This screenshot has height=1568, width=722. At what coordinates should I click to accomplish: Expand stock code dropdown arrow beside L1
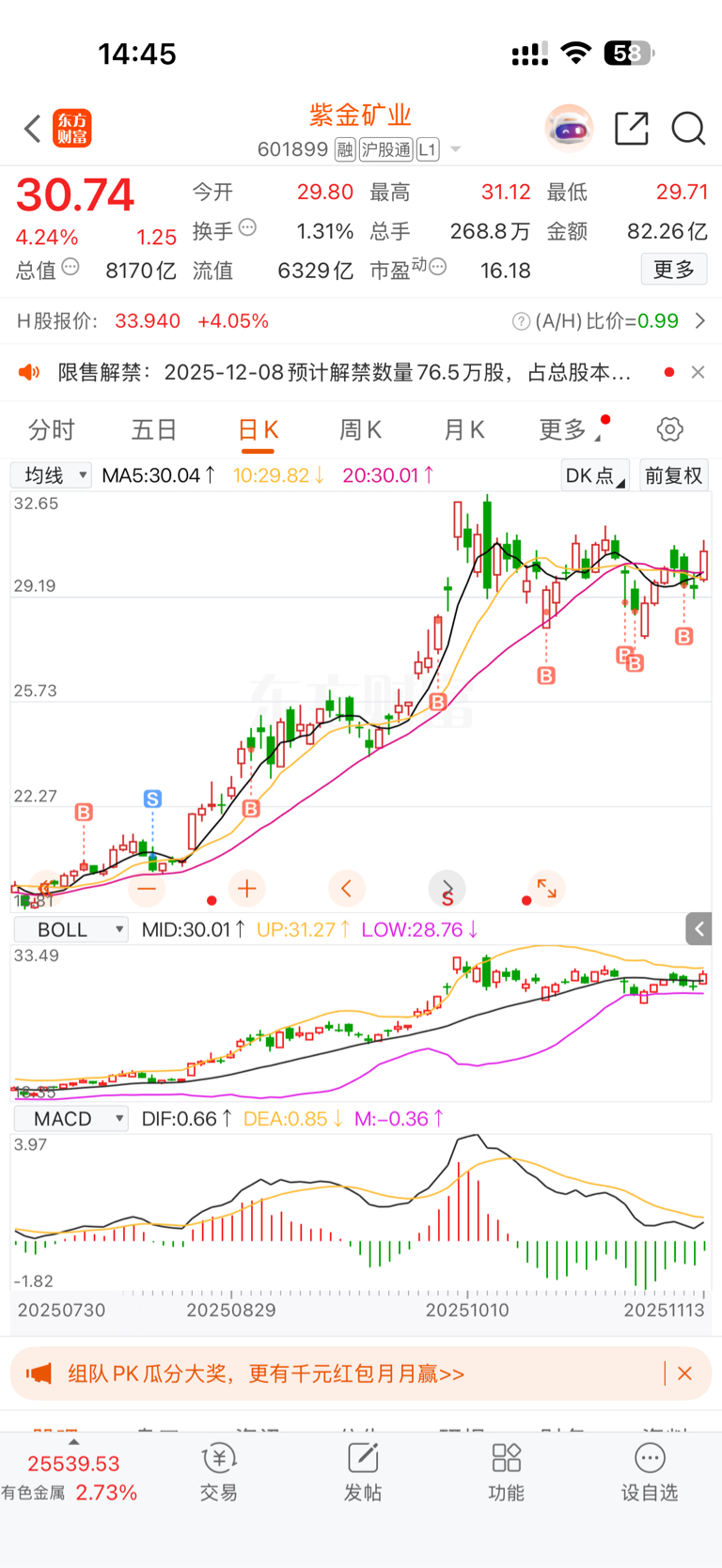click(456, 149)
